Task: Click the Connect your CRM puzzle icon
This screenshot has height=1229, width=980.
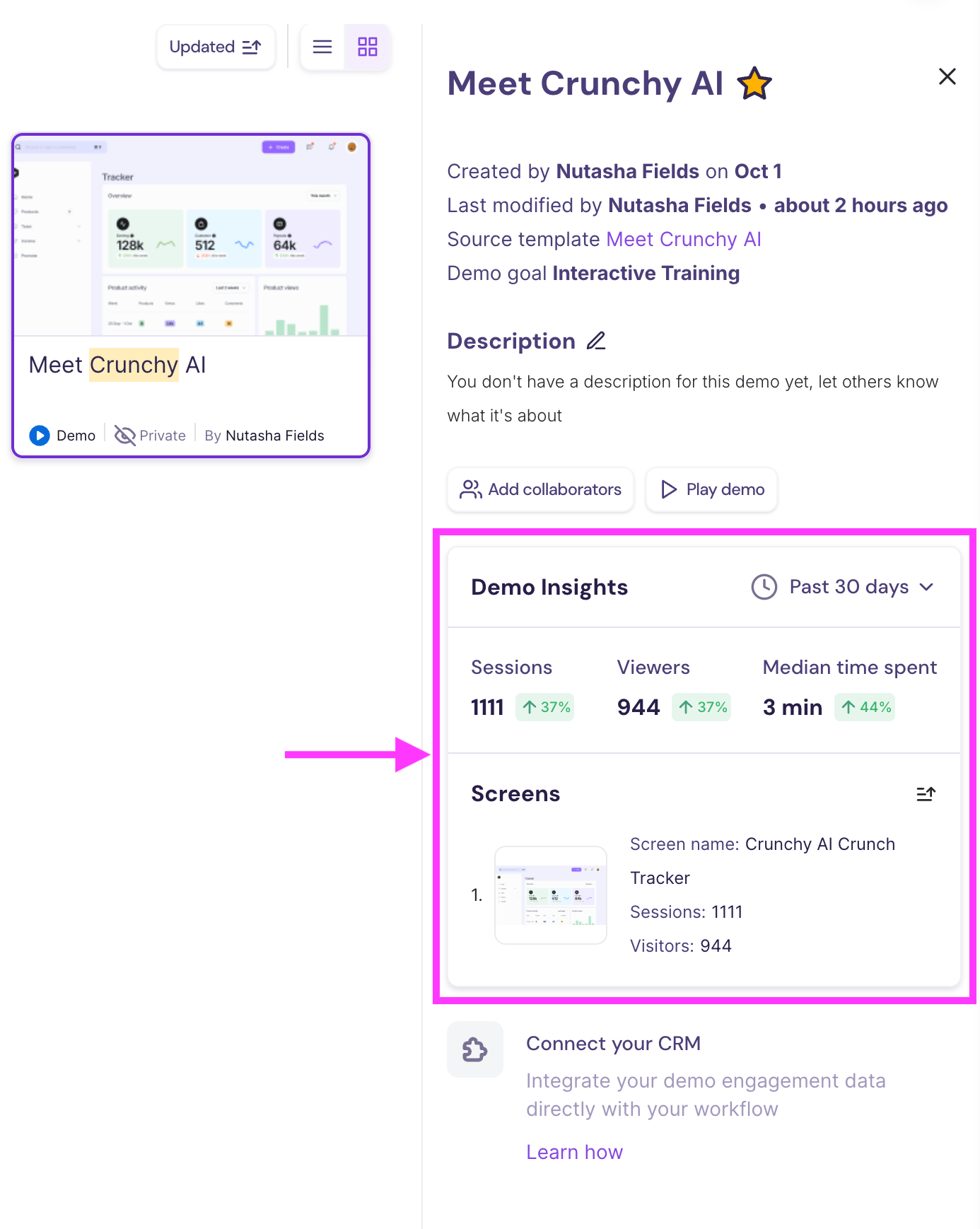Action: pos(475,1049)
